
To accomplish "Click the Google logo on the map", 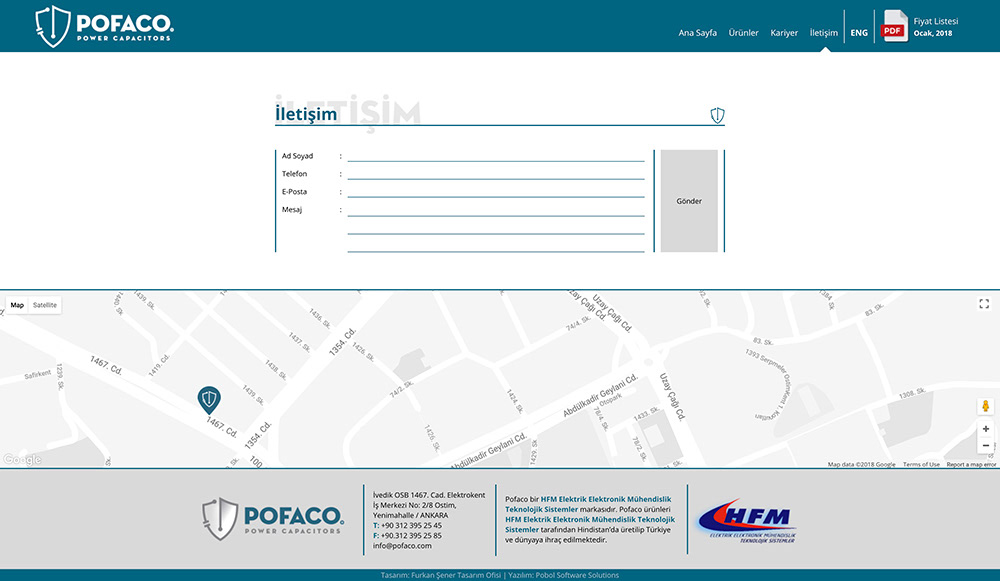I will (22, 459).
